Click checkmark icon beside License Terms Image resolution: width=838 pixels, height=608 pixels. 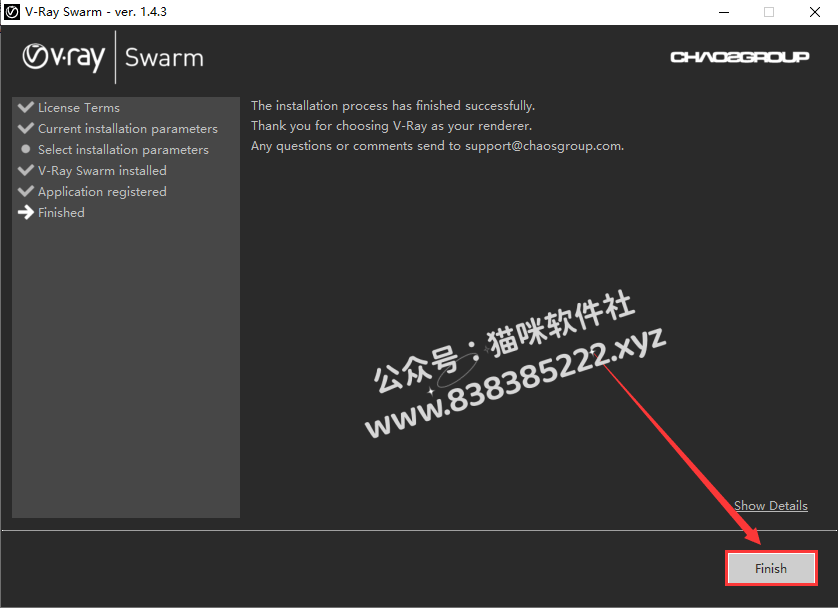tap(26, 107)
